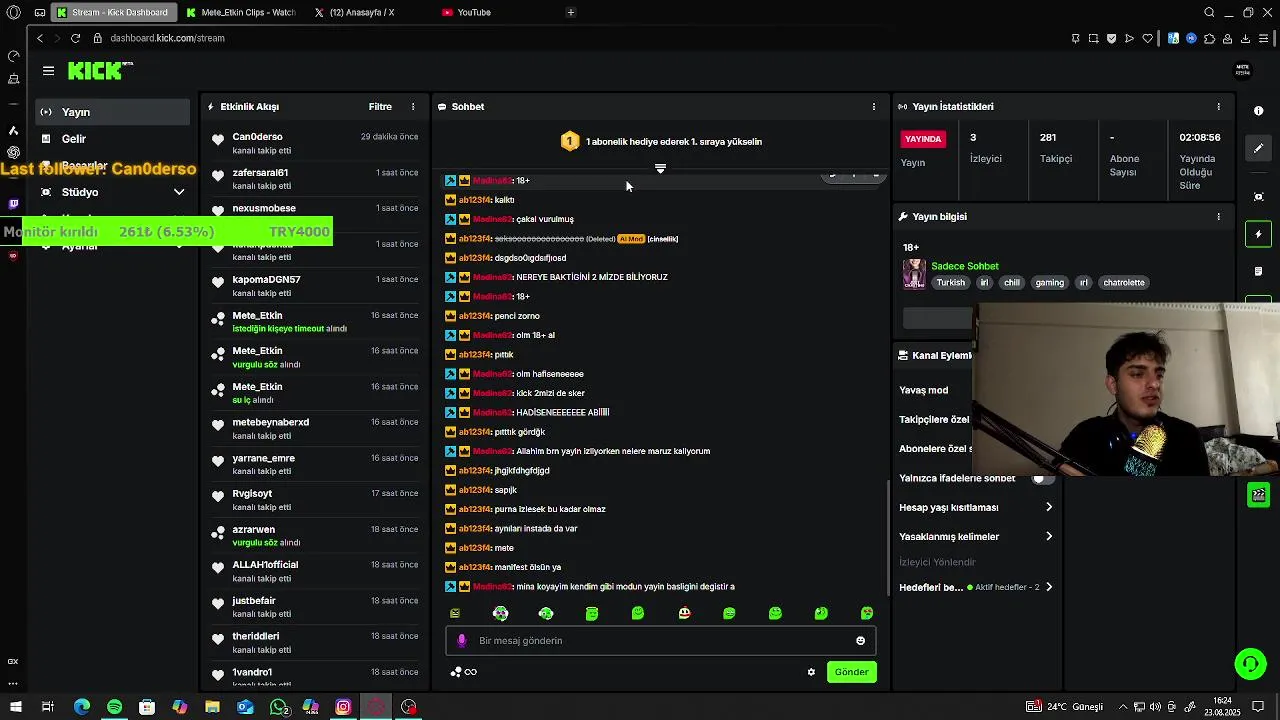Click the 24°C Güneşli weather widget
The height and width of the screenshot is (720, 1280).
(1066, 707)
